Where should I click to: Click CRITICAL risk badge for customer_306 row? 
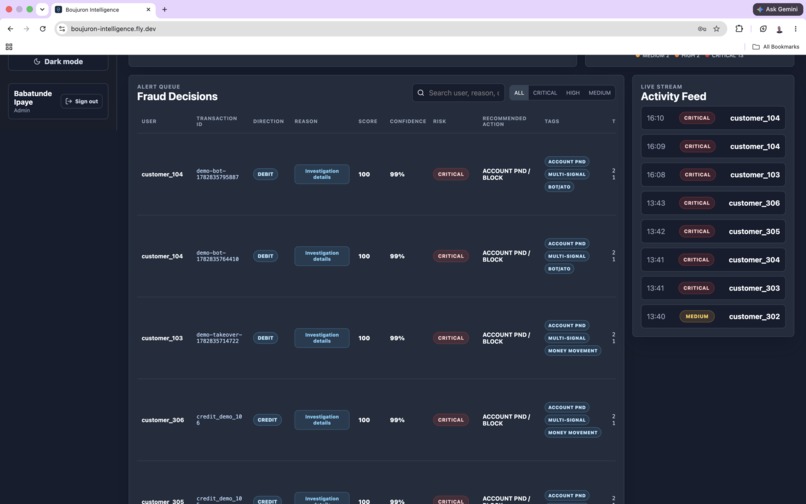(x=451, y=420)
